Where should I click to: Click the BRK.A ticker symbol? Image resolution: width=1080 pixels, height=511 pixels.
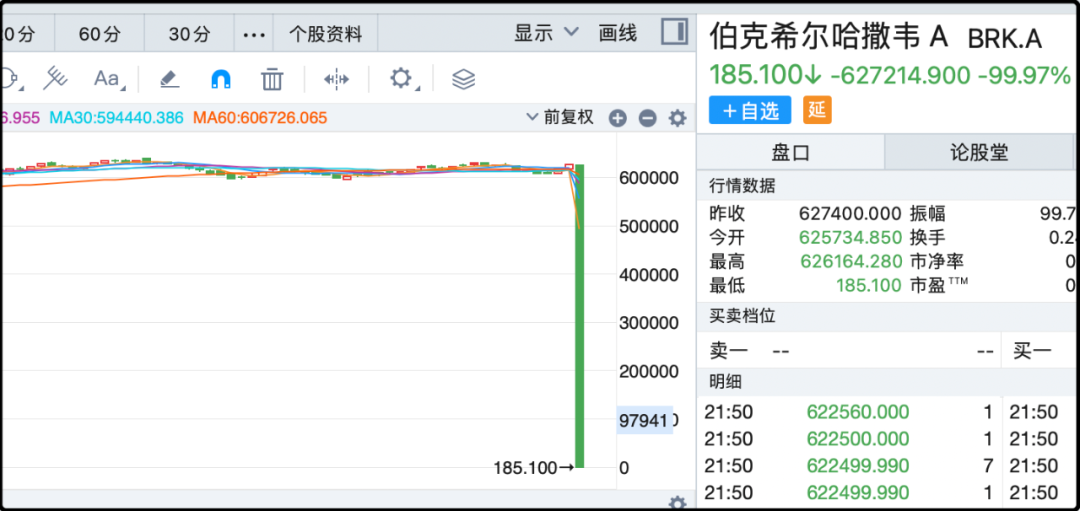tap(1004, 39)
